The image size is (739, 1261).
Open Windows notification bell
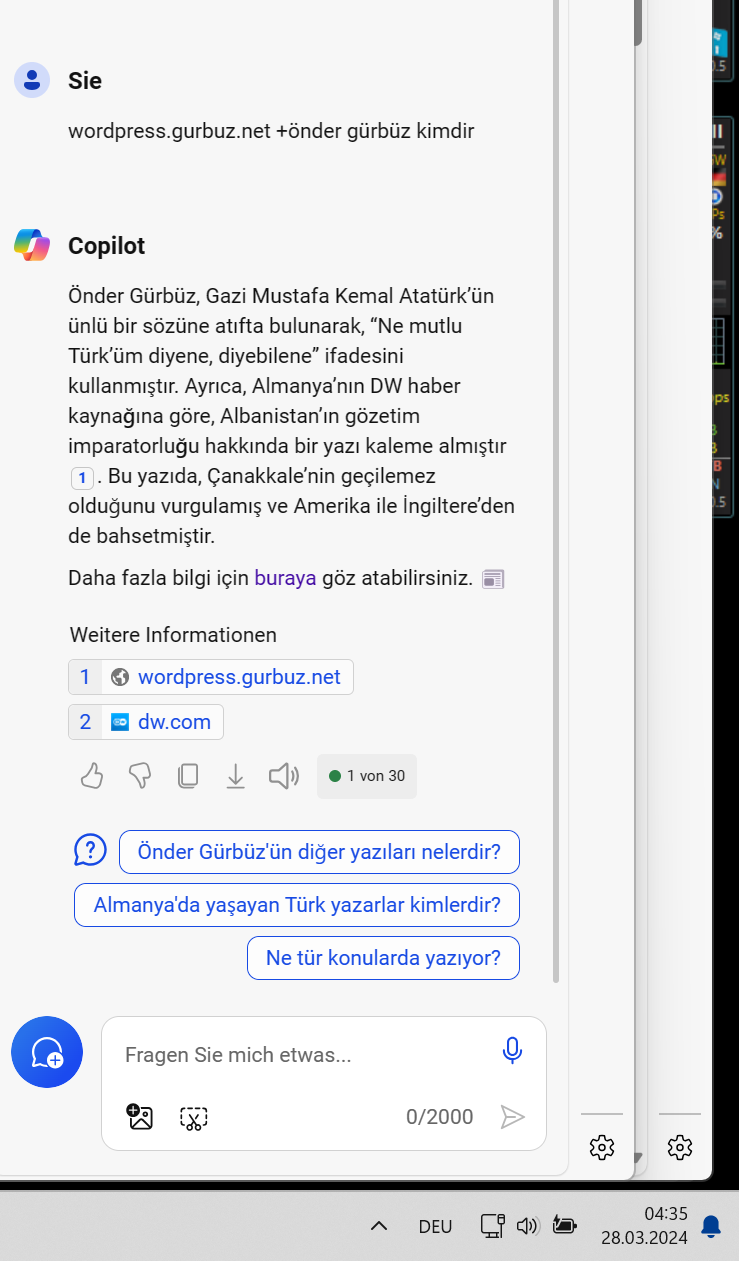[711, 1226]
